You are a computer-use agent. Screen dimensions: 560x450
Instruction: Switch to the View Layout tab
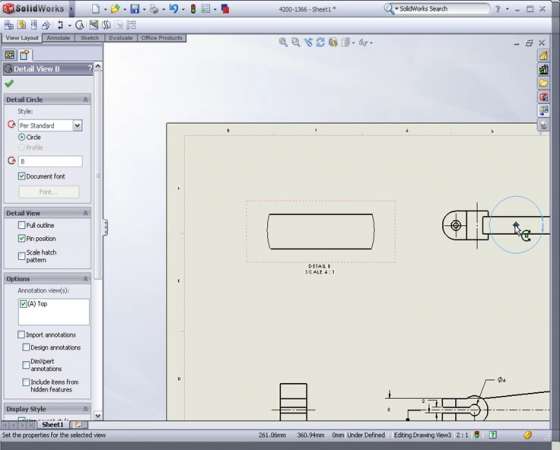22,38
